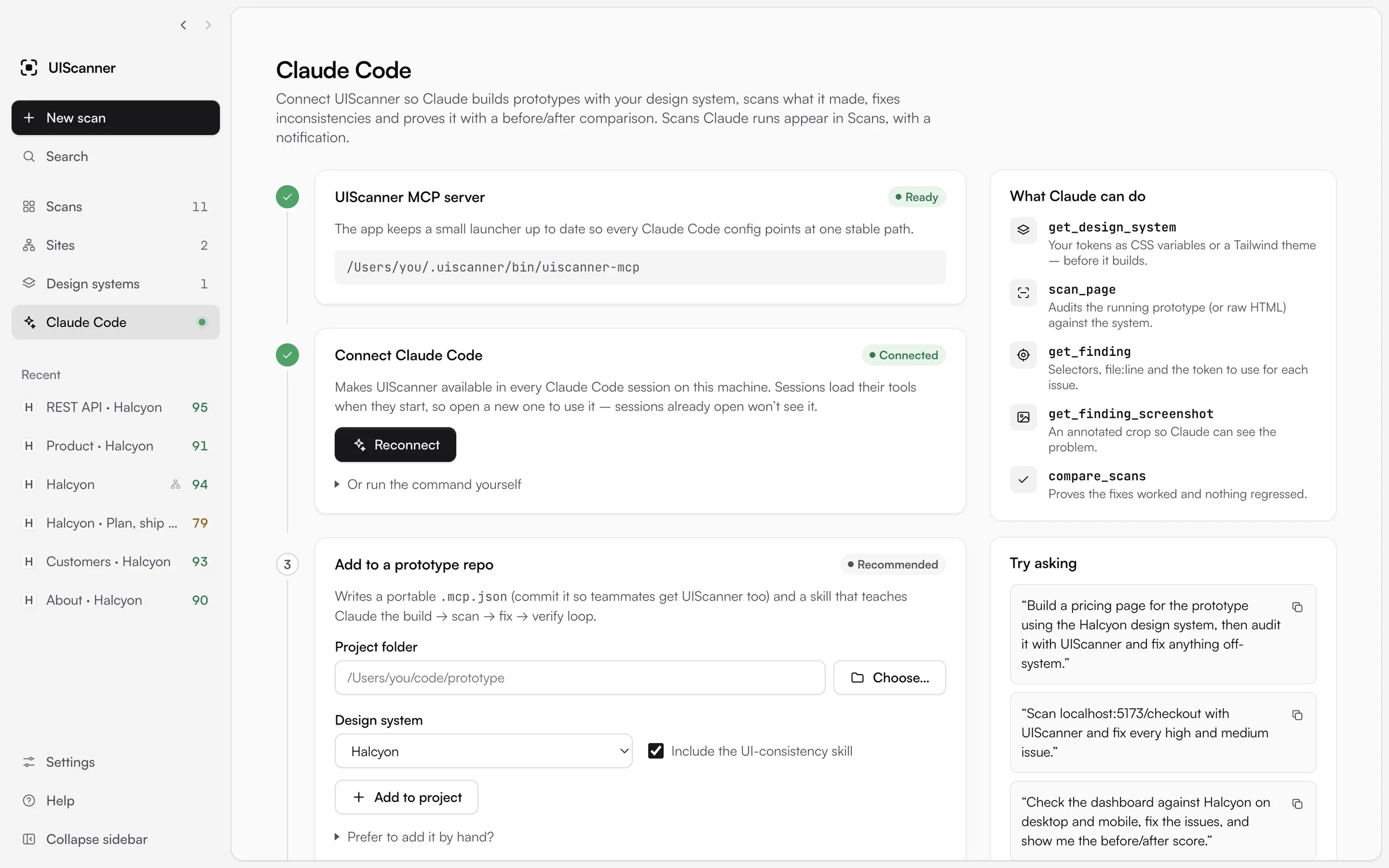Copy the dashboard Halcyon check prompt
The image size is (1389, 868).
click(1297, 804)
